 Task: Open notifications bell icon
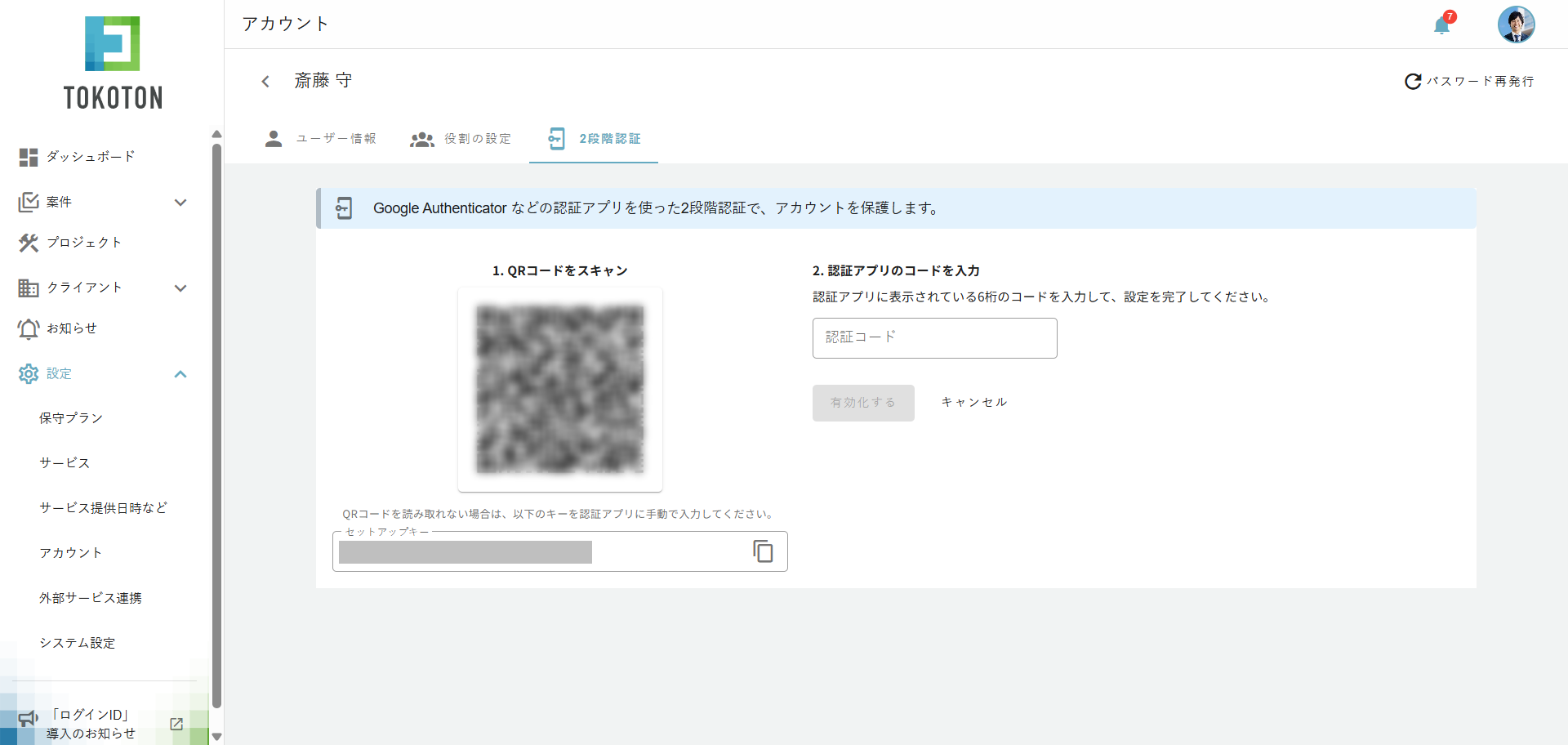tap(1442, 25)
